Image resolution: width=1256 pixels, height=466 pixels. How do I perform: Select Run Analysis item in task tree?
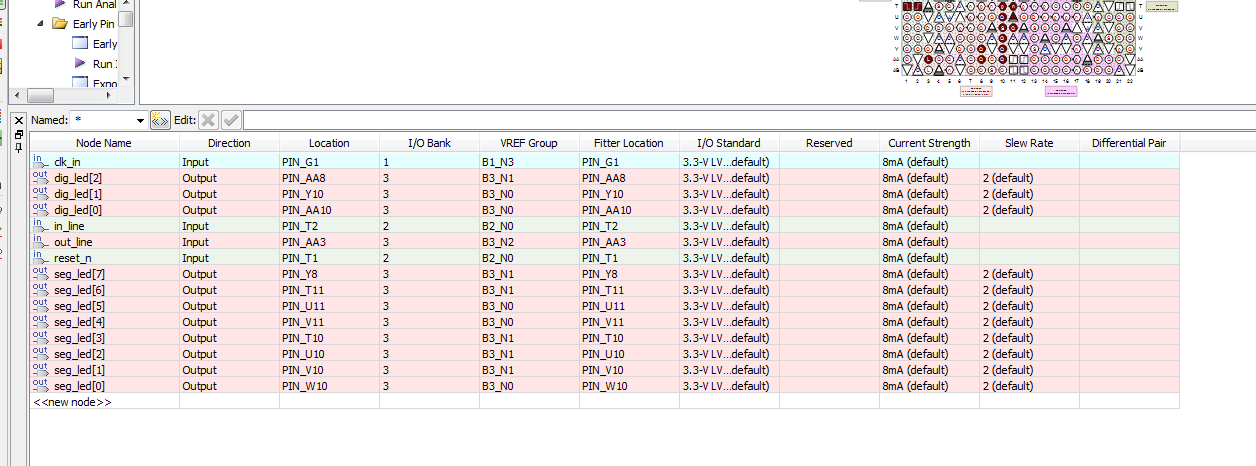[95, 5]
